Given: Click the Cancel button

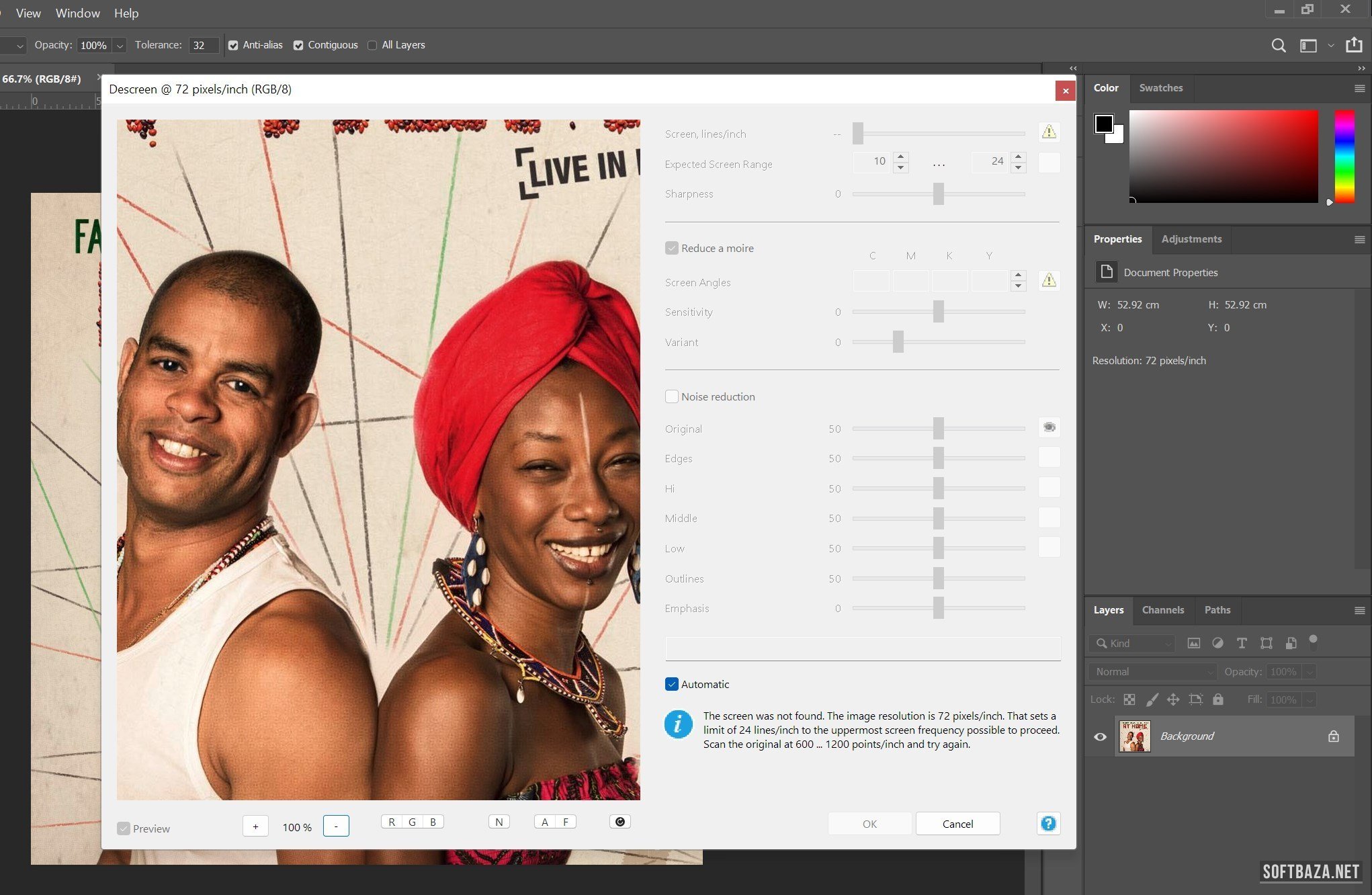Looking at the screenshot, I should [x=957, y=824].
